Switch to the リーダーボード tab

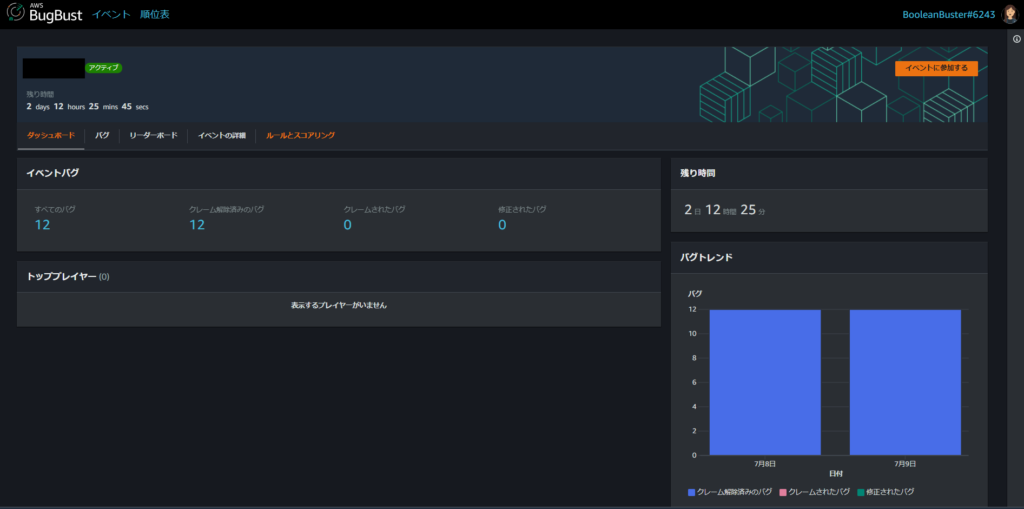coord(153,135)
